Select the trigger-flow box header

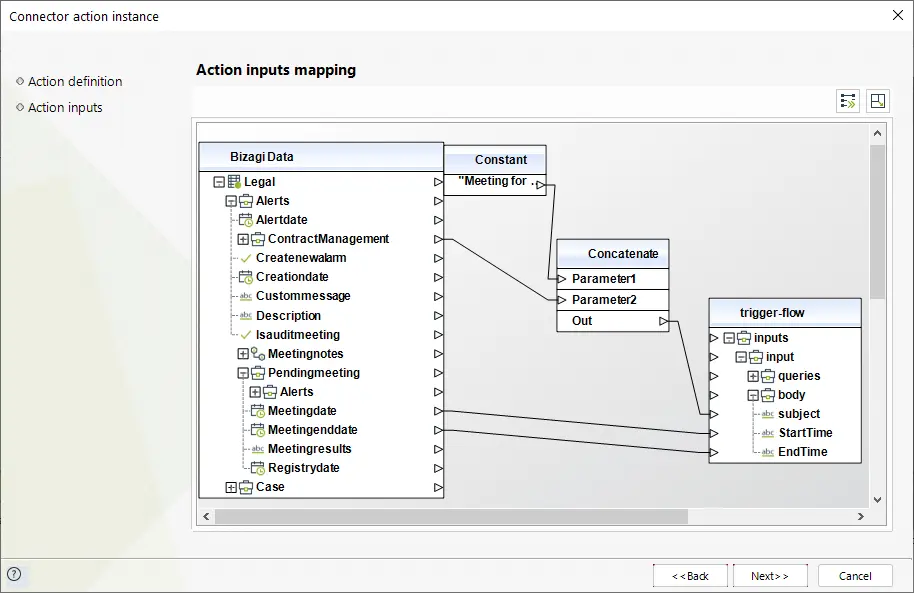pos(785,313)
